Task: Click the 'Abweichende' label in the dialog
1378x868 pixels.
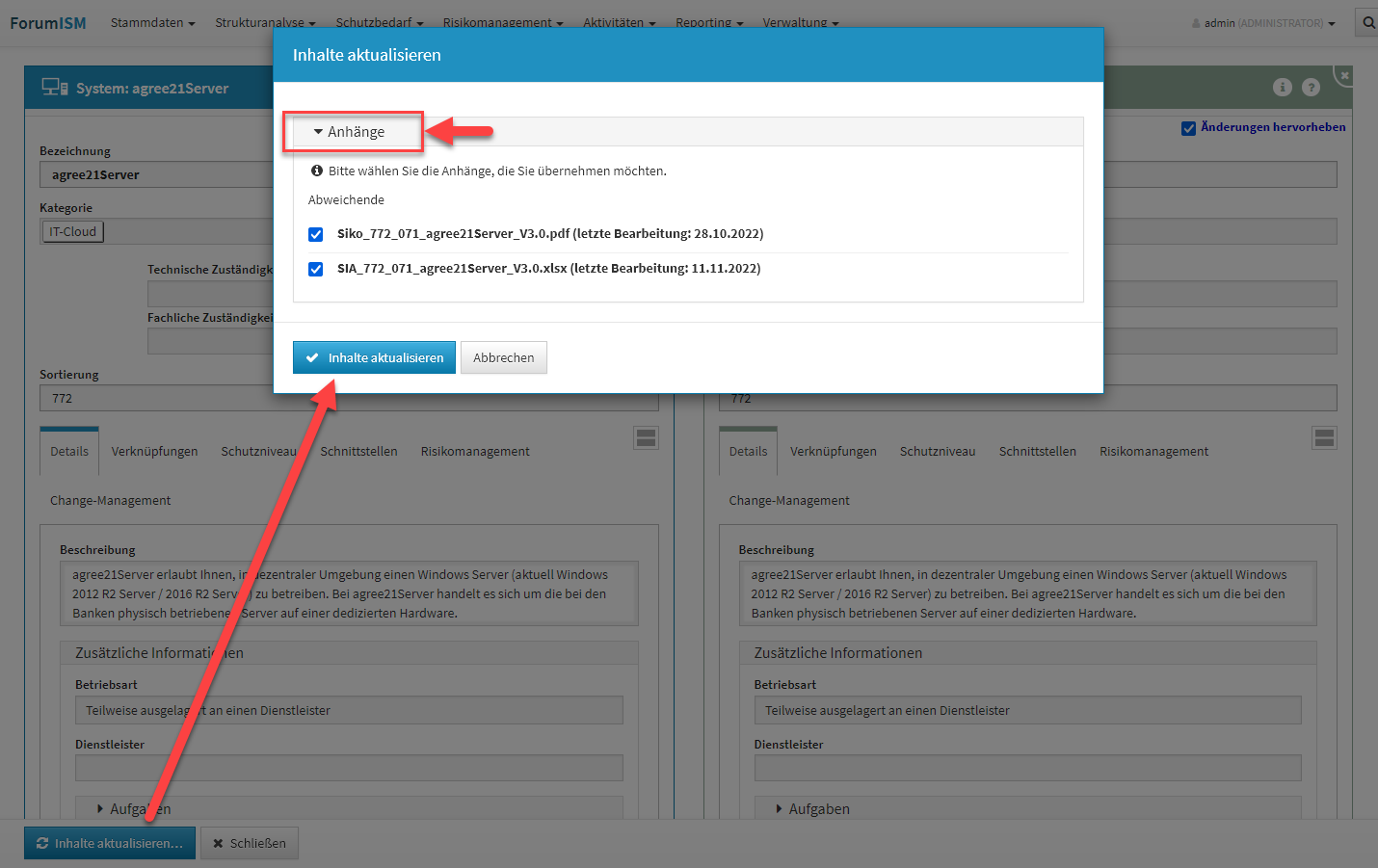Action: [x=346, y=199]
